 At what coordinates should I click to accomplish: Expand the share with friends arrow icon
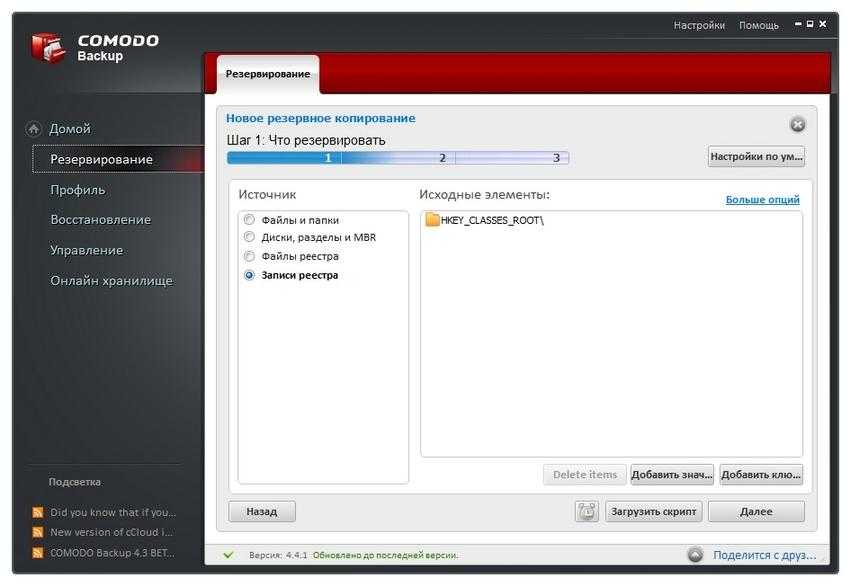(695, 554)
